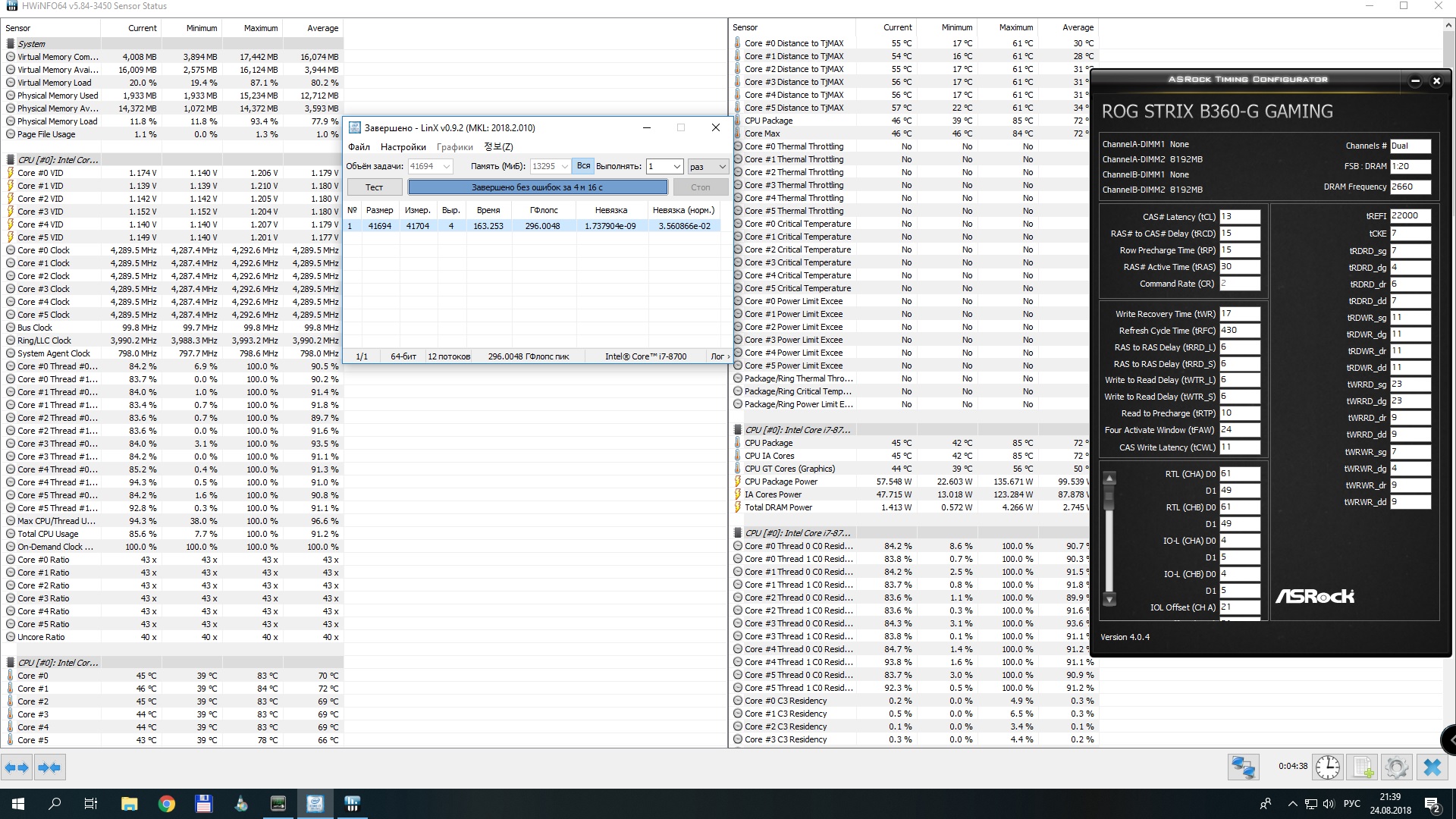Toggle the Вся (all memory) button
This screenshot has width=1456, height=819.
point(582,166)
